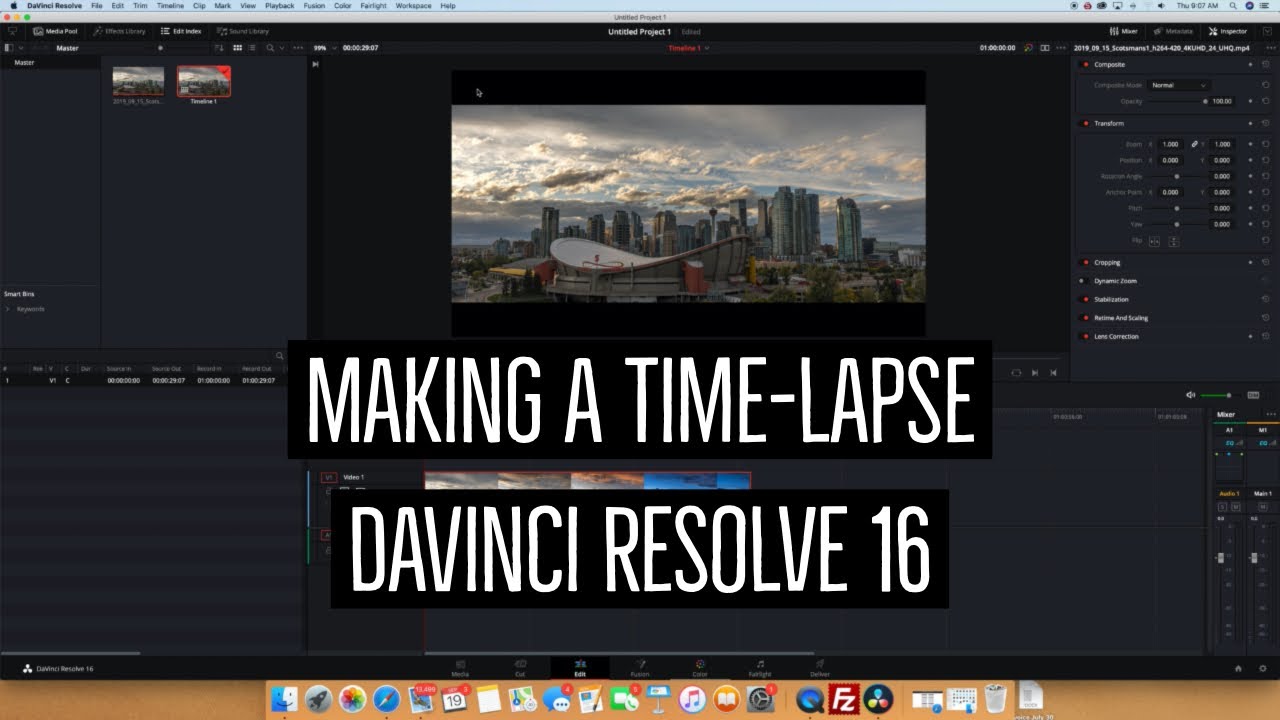The width and height of the screenshot is (1280, 720).
Task: Open the Workspace menu
Action: (x=413, y=6)
